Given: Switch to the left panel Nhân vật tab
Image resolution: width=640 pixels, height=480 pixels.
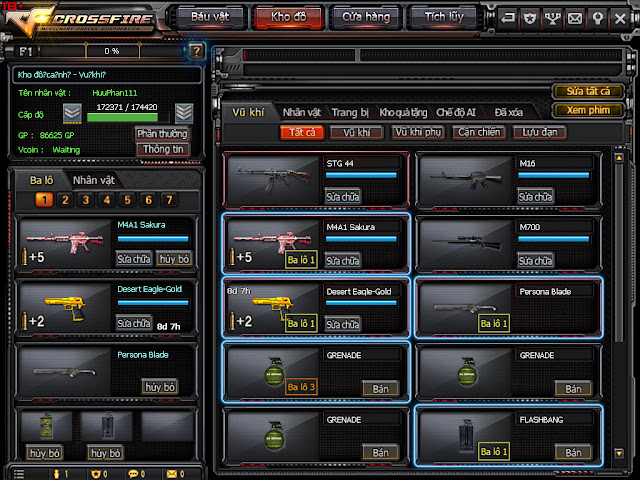Looking at the screenshot, I should click(x=93, y=180).
